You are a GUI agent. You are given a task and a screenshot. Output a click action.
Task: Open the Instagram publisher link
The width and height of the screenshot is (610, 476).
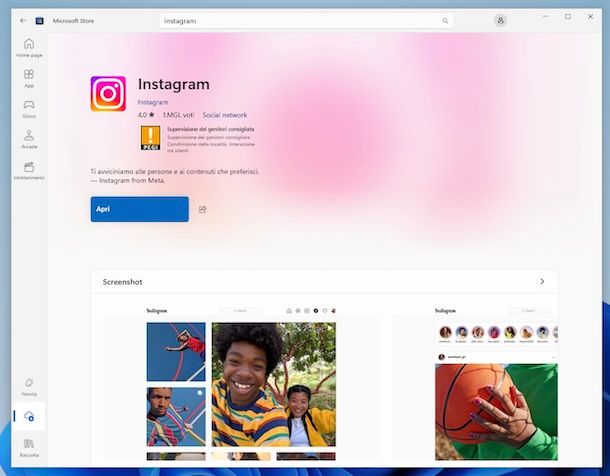coord(153,102)
